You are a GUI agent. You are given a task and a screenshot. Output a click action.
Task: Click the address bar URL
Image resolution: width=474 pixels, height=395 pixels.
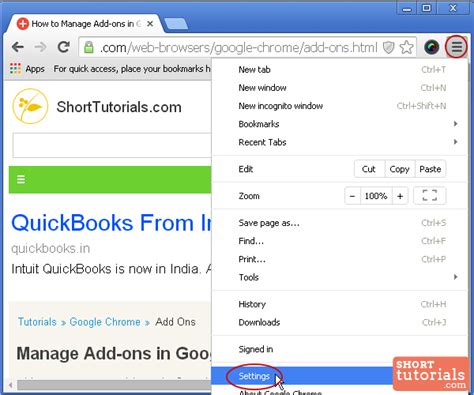click(x=239, y=48)
